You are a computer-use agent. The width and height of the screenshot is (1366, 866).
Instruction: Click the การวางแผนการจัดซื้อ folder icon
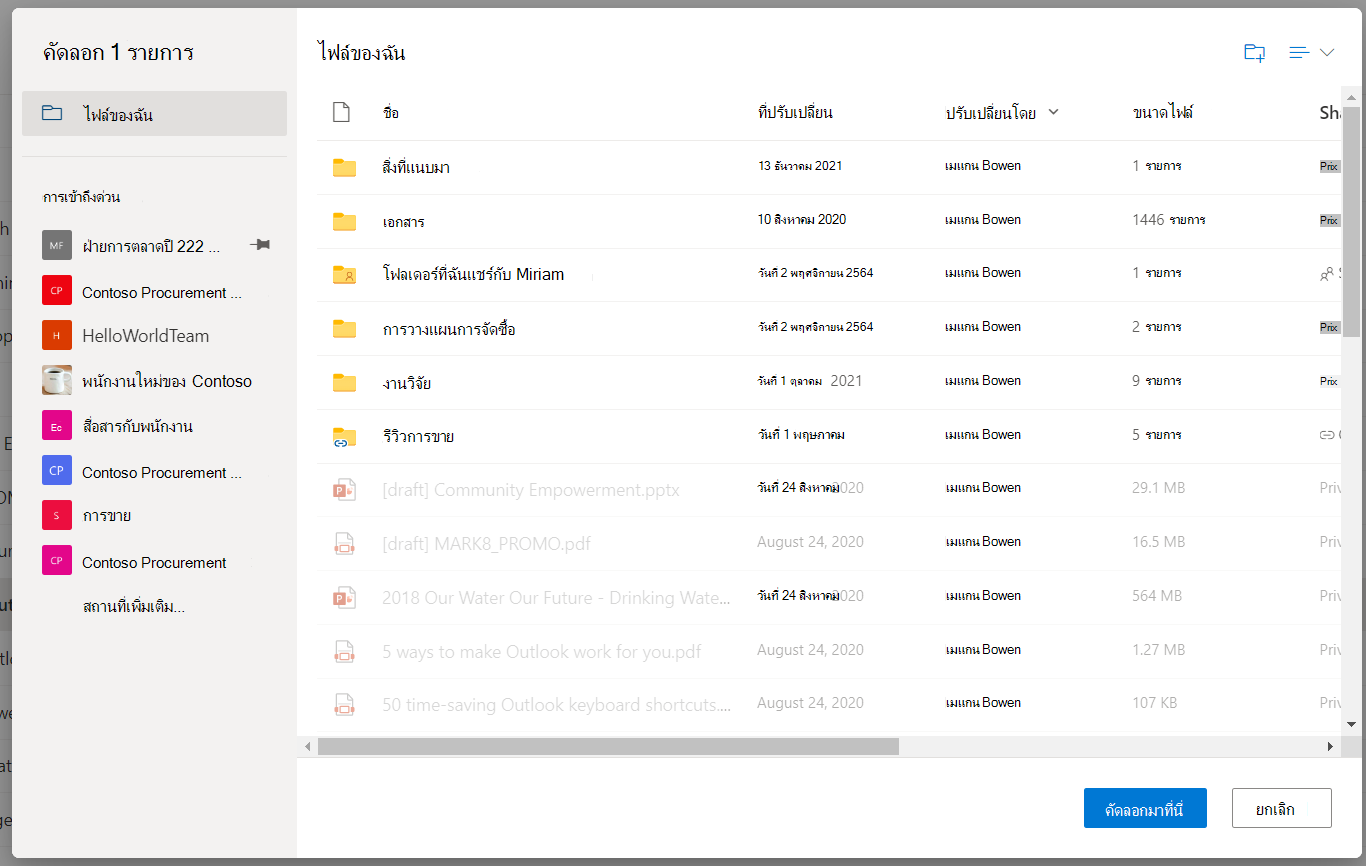[x=344, y=328]
